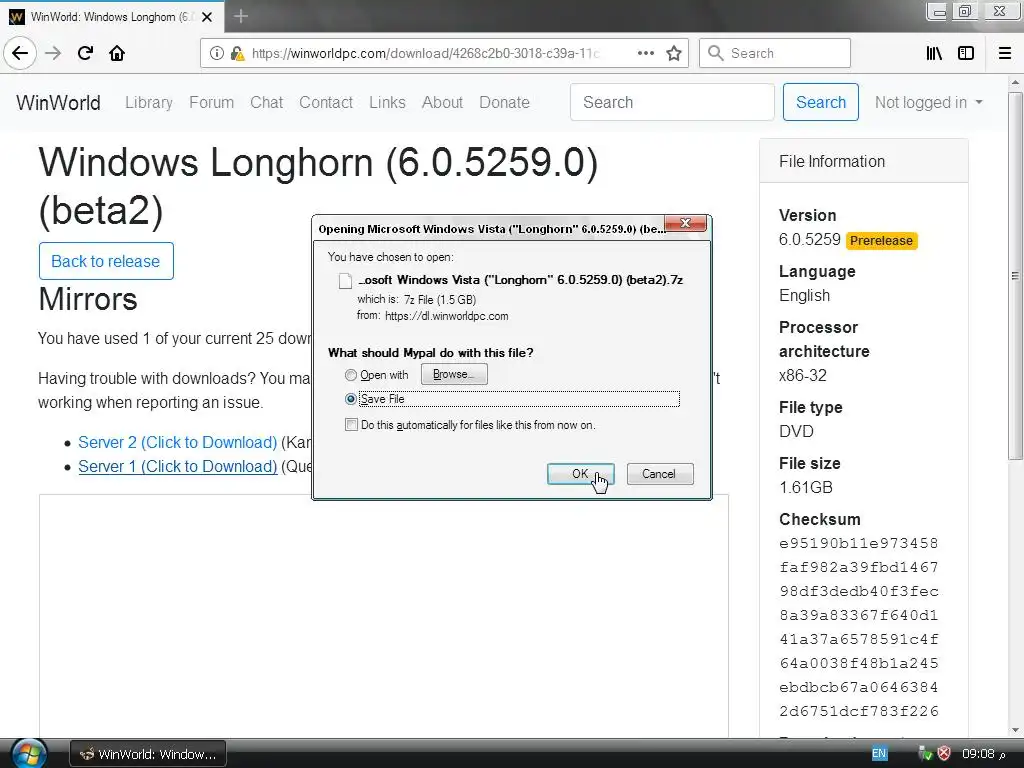Click the file icon in the download dialog
This screenshot has width=1024, height=768.
pos(345,281)
